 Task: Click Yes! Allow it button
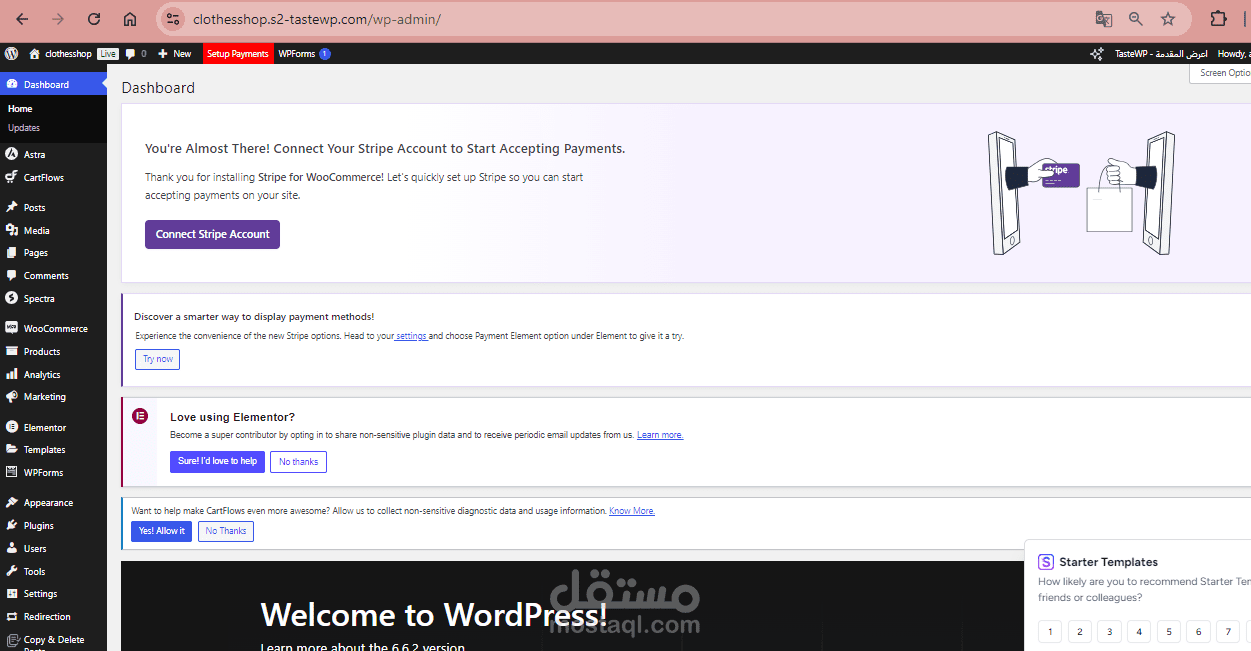(x=161, y=531)
